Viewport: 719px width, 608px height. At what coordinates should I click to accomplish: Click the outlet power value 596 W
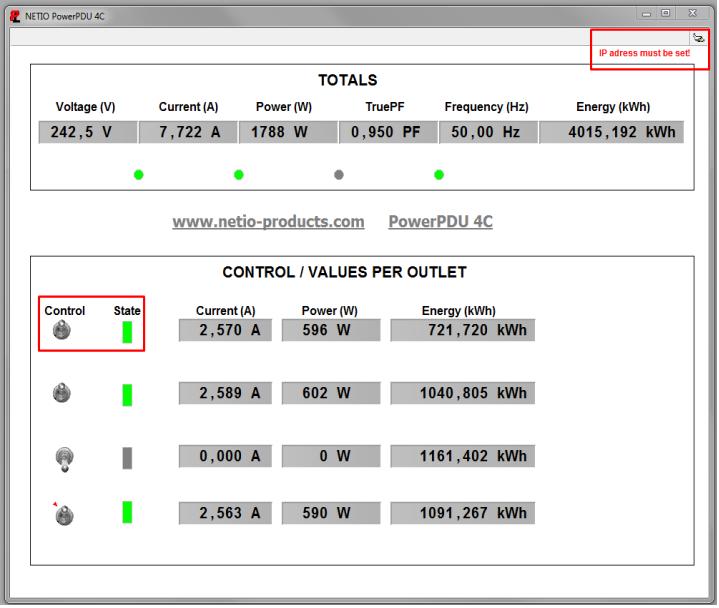pyautogui.click(x=331, y=331)
